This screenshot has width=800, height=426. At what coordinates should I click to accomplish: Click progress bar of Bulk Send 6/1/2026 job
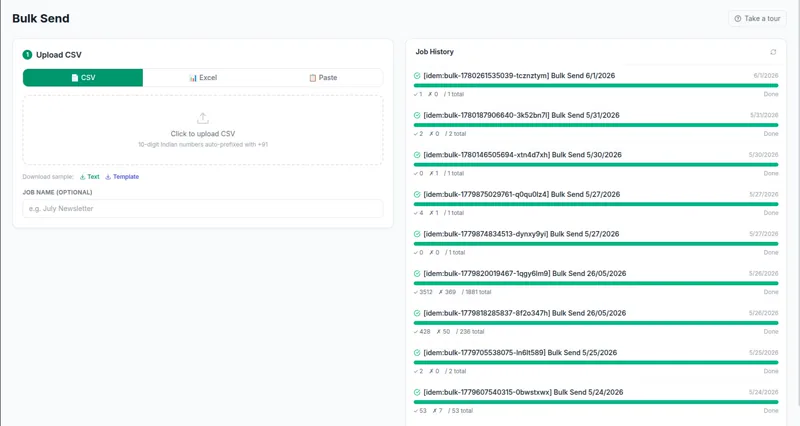click(x=596, y=85)
